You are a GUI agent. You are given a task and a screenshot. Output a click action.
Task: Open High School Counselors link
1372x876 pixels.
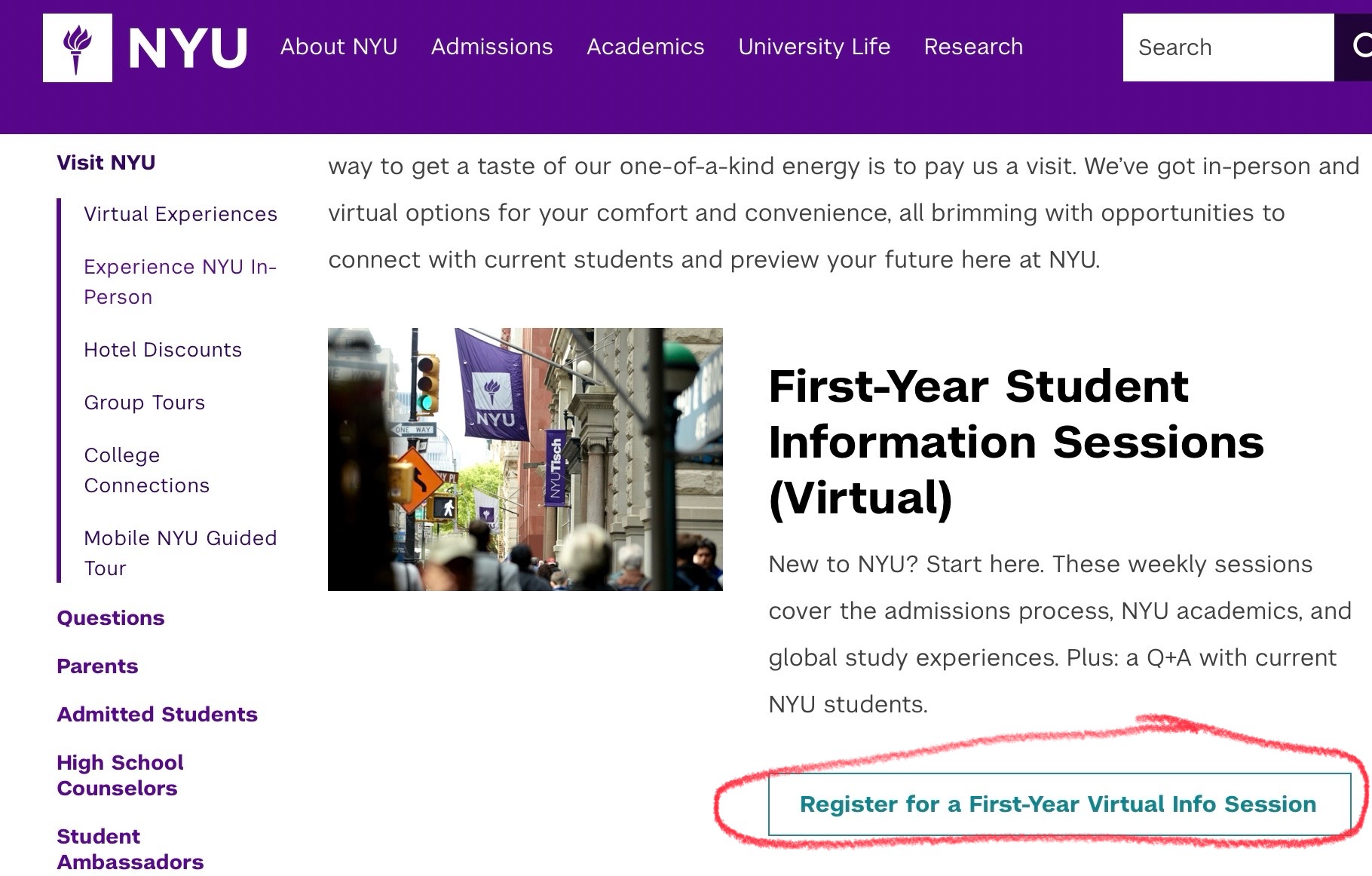[x=120, y=775]
